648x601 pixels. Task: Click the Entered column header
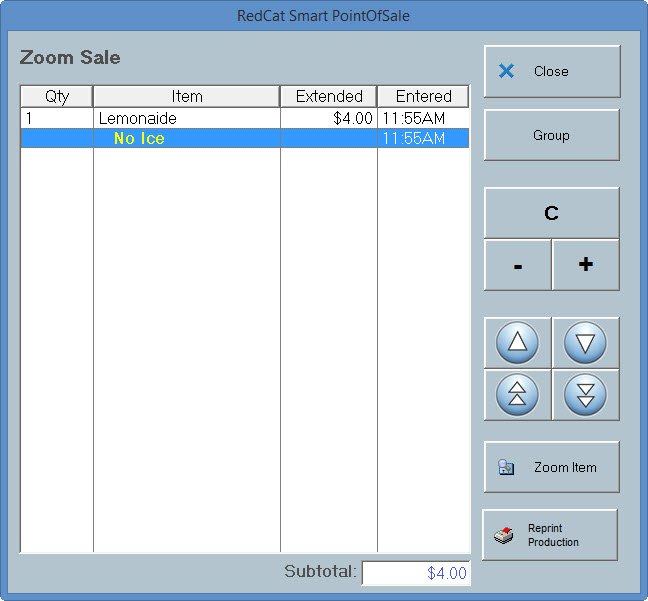pyautogui.click(x=423, y=96)
